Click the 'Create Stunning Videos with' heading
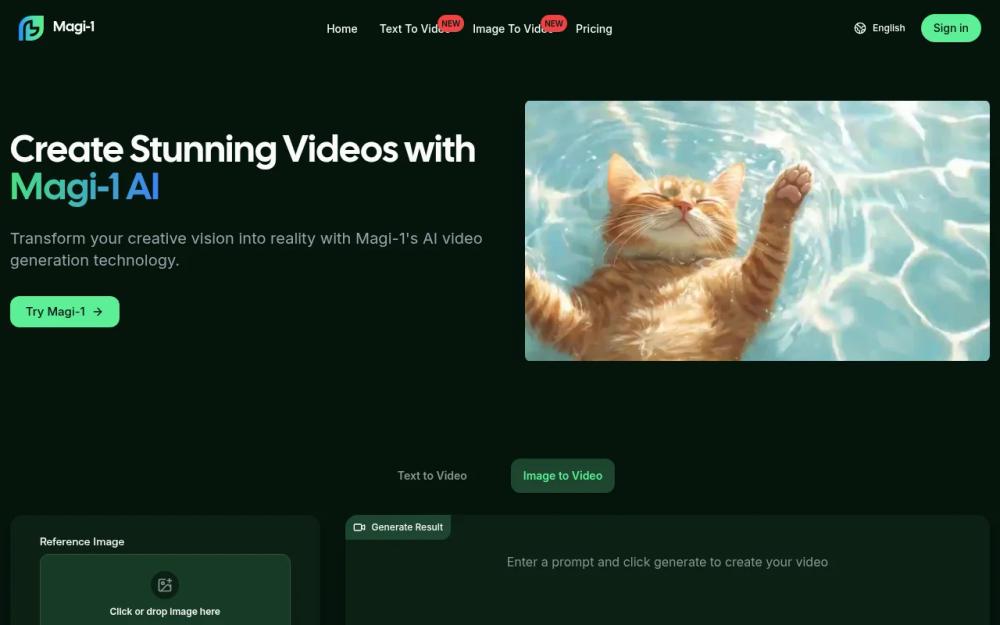The image size is (1000, 625). (242, 149)
